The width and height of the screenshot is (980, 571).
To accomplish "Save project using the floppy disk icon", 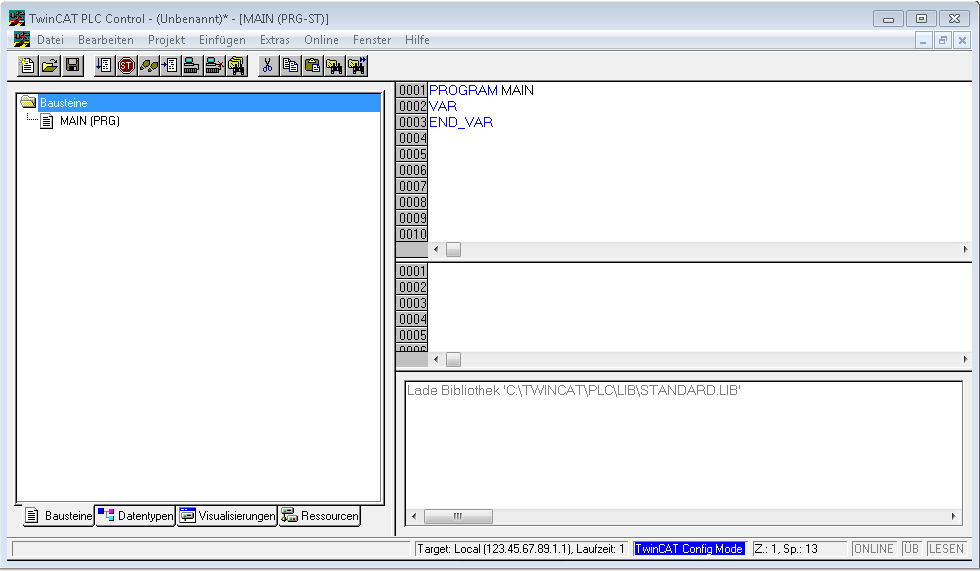I will coord(72,66).
